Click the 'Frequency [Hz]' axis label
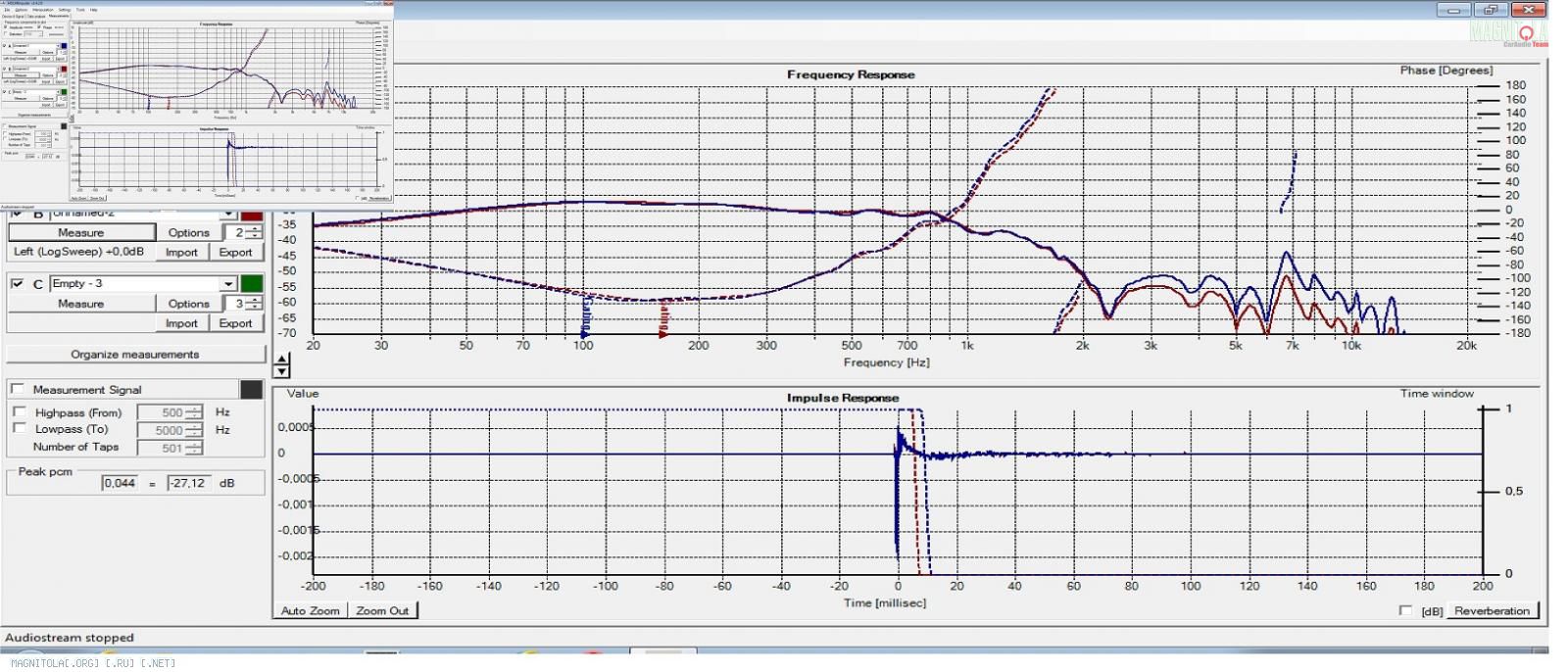Image resolution: width=1568 pixels, height=672 pixels. pos(887,362)
